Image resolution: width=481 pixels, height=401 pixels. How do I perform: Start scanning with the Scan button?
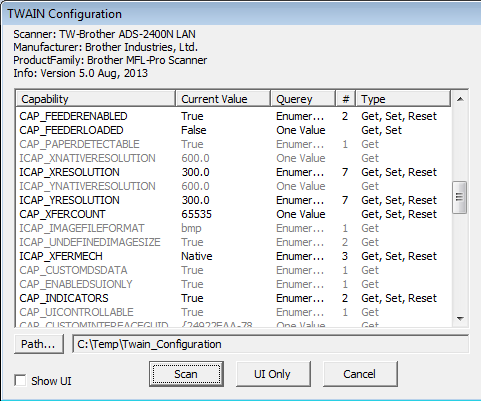(x=186, y=374)
